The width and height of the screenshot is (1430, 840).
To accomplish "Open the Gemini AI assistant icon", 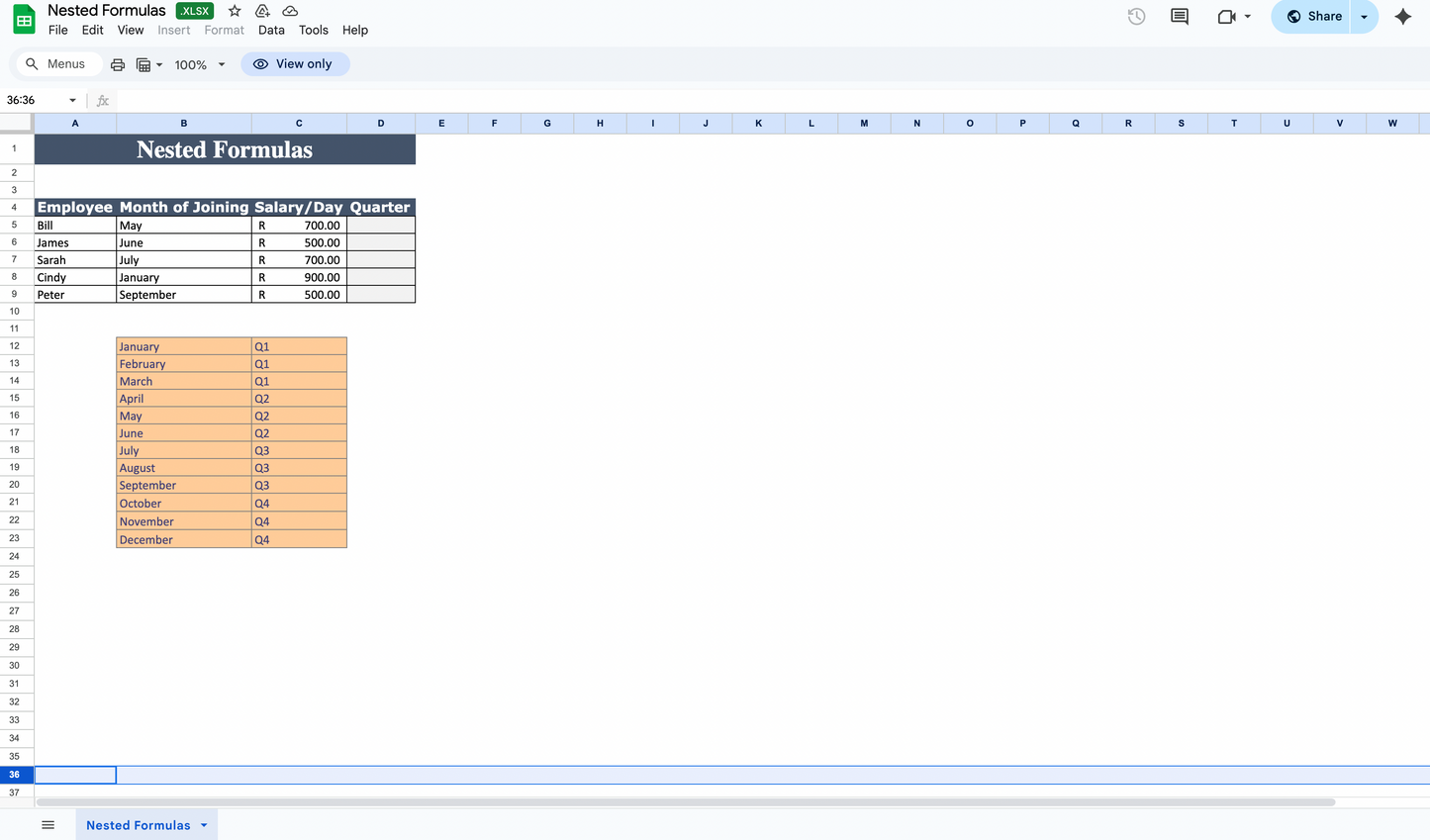I will pyautogui.click(x=1403, y=16).
